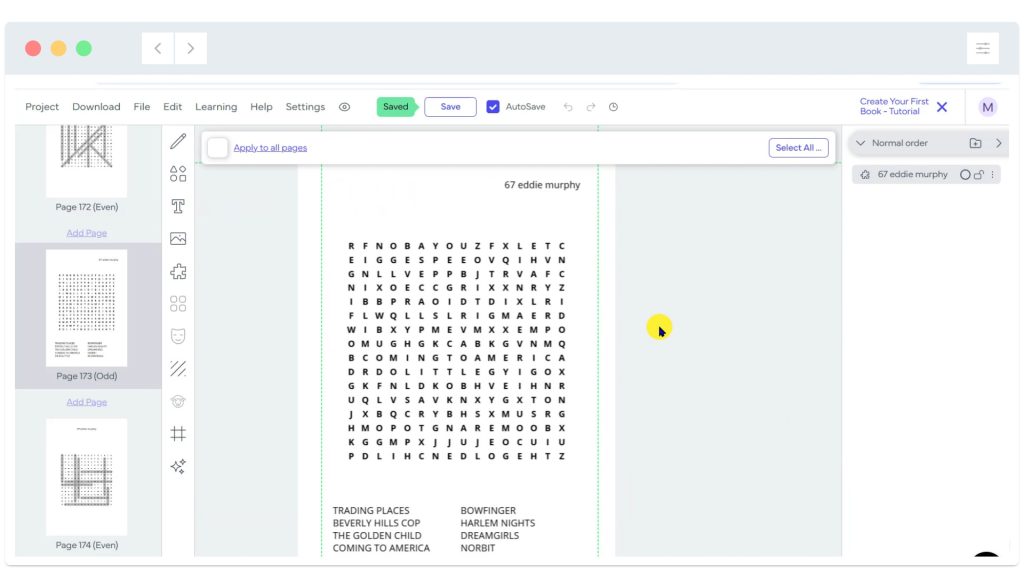1024x587 pixels.
Task: Open the Edit menu
Action: pos(172,107)
